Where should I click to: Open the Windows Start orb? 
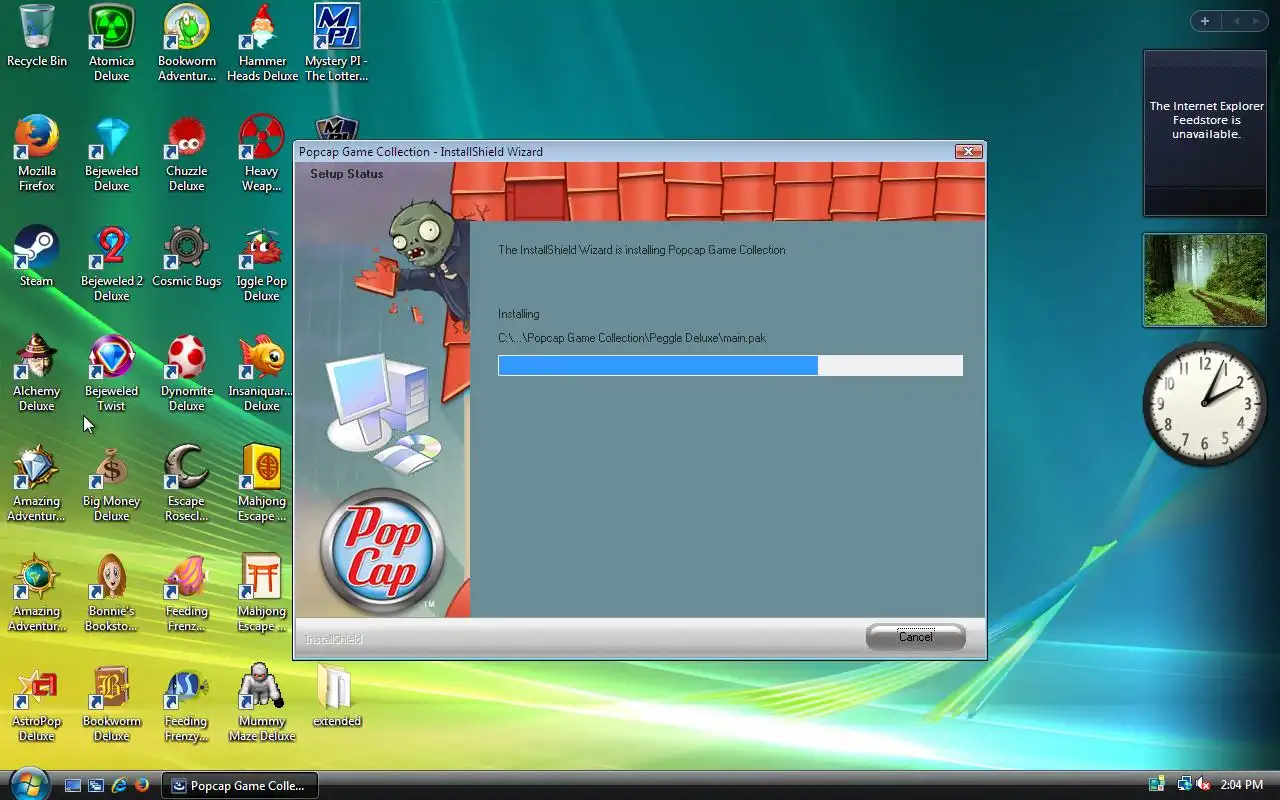tap(28, 783)
